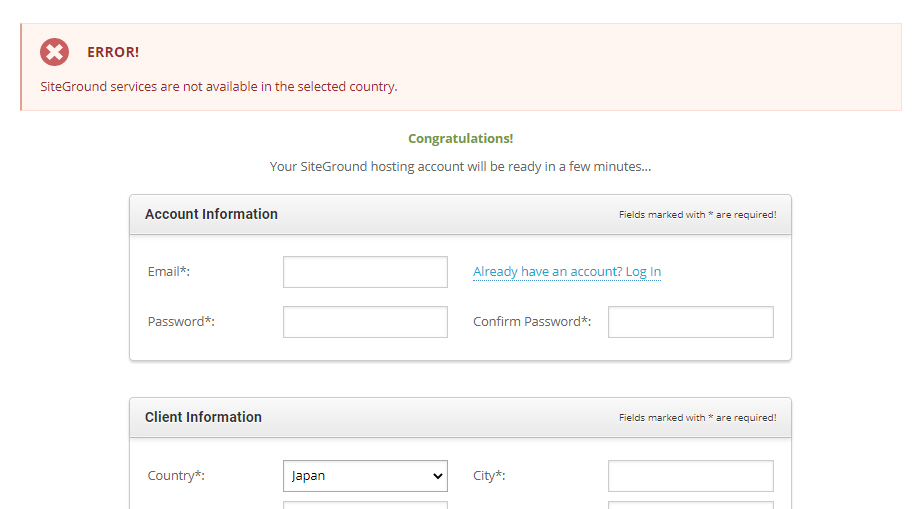
Task: Click the 'Email*:' label
Action: pyautogui.click(x=169, y=272)
